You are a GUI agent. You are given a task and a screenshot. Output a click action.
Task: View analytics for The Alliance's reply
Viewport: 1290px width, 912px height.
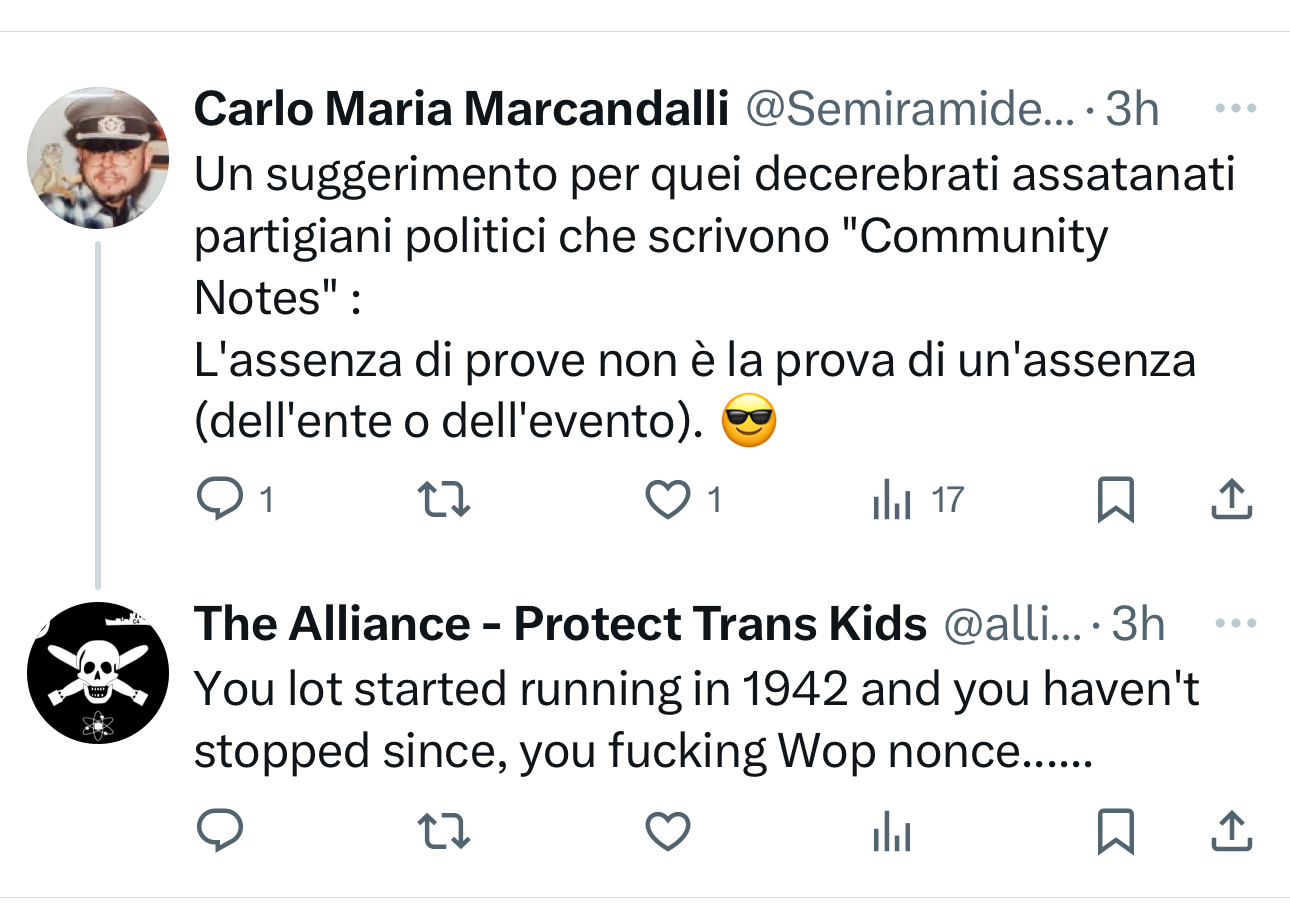pyautogui.click(x=892, y=832)
